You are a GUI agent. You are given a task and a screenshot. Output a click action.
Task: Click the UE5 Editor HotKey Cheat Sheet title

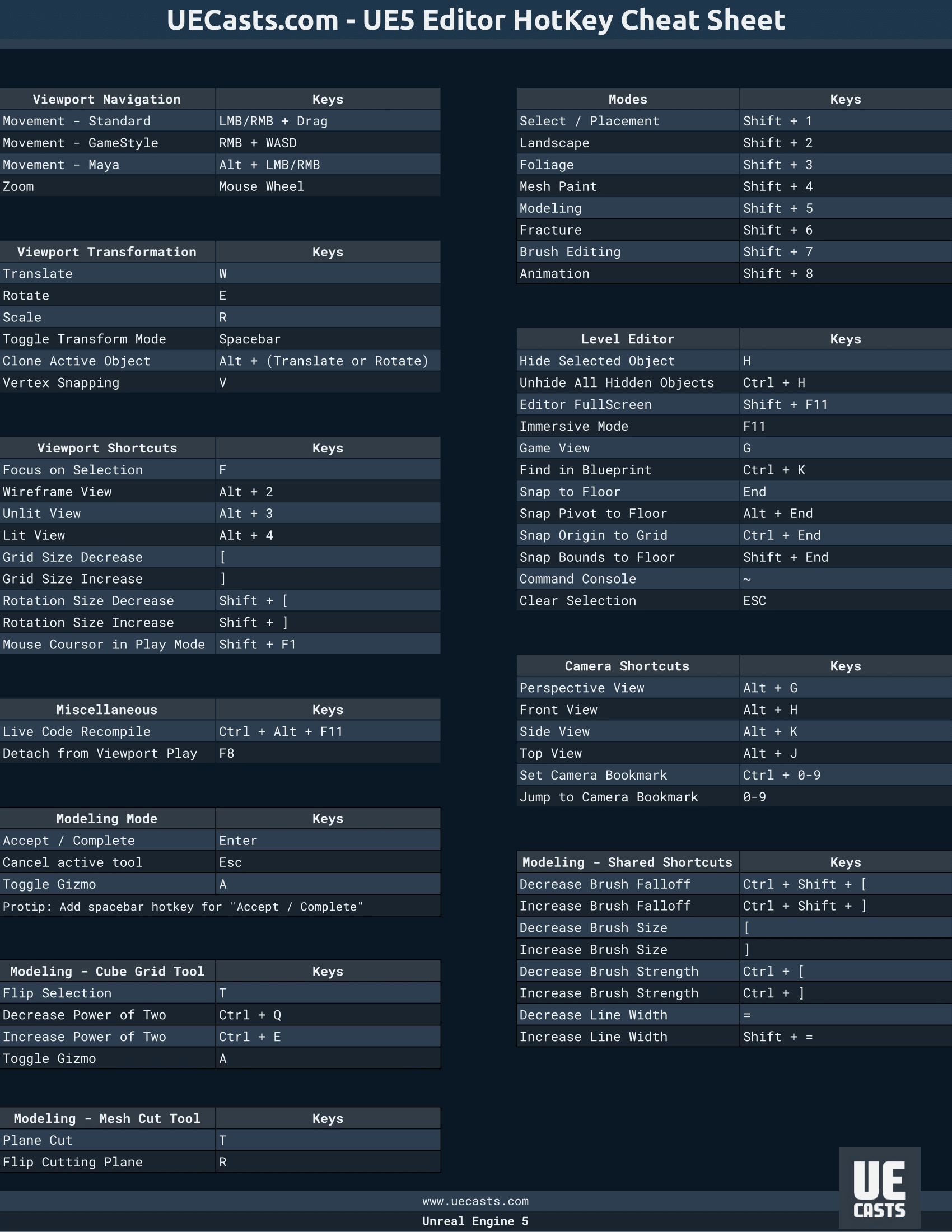point(475,20)
